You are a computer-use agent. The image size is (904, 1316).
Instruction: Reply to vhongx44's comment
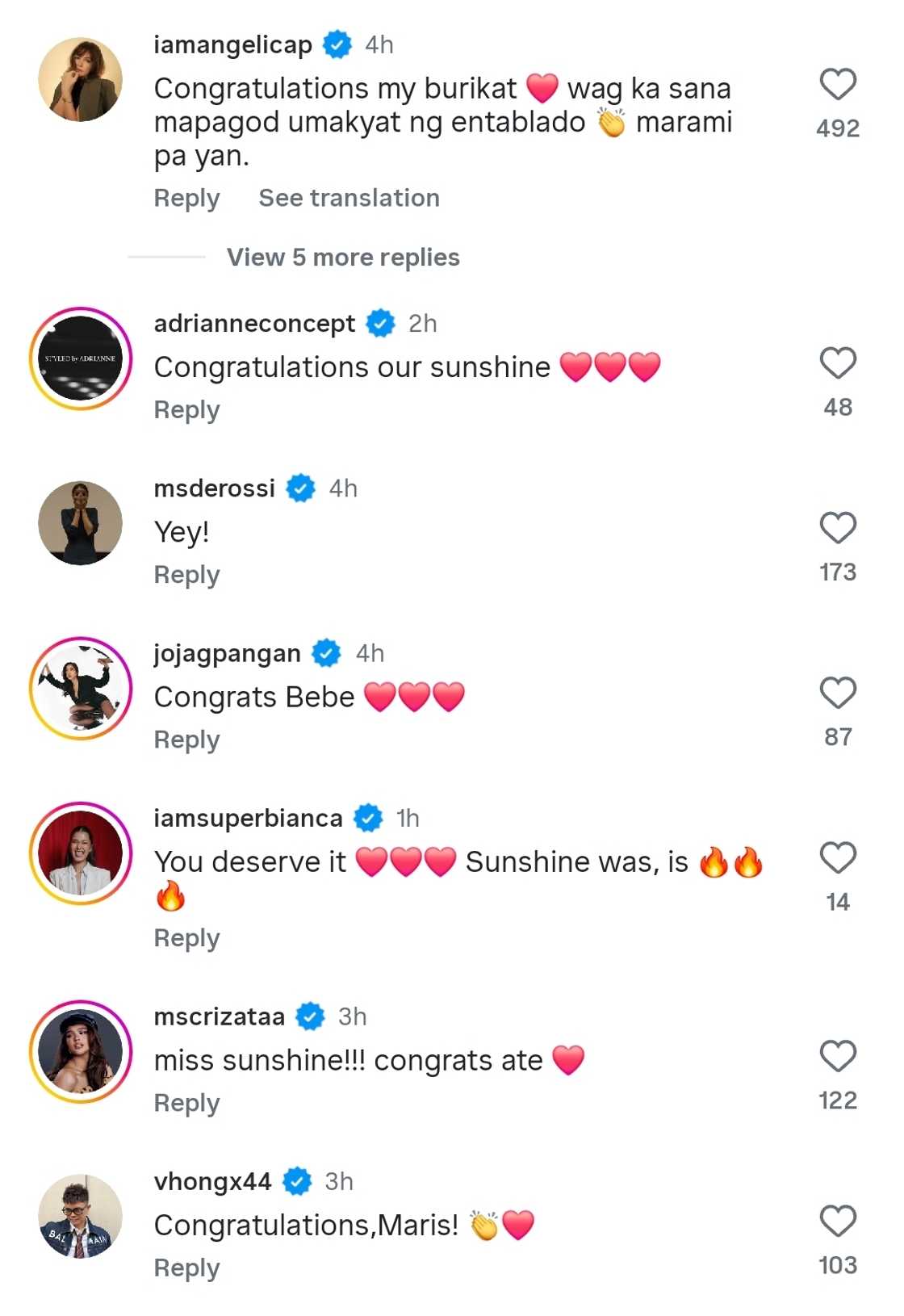click(x=186, y=1268)
